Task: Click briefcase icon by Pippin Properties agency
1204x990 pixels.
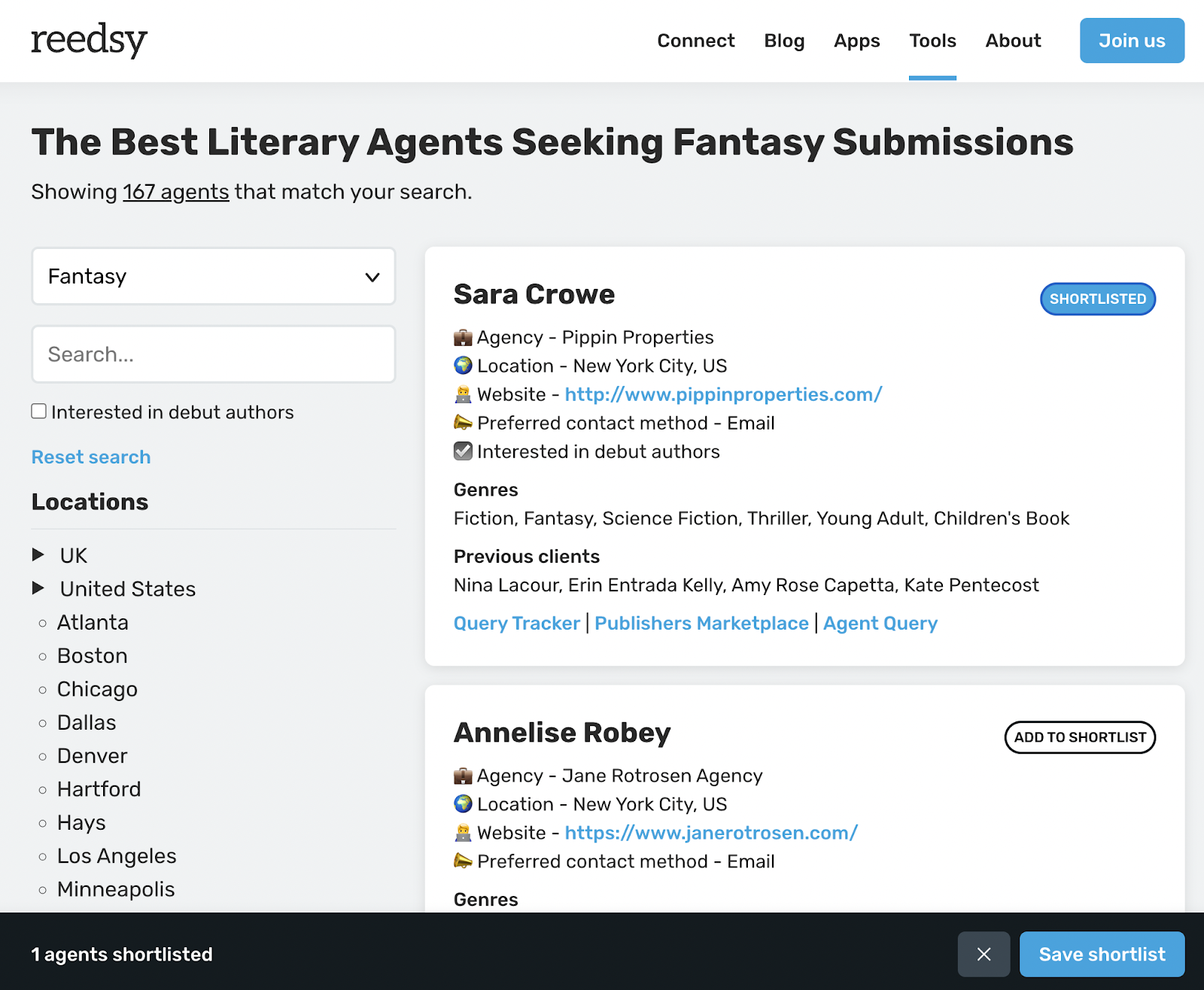Action: pos(463,337)
